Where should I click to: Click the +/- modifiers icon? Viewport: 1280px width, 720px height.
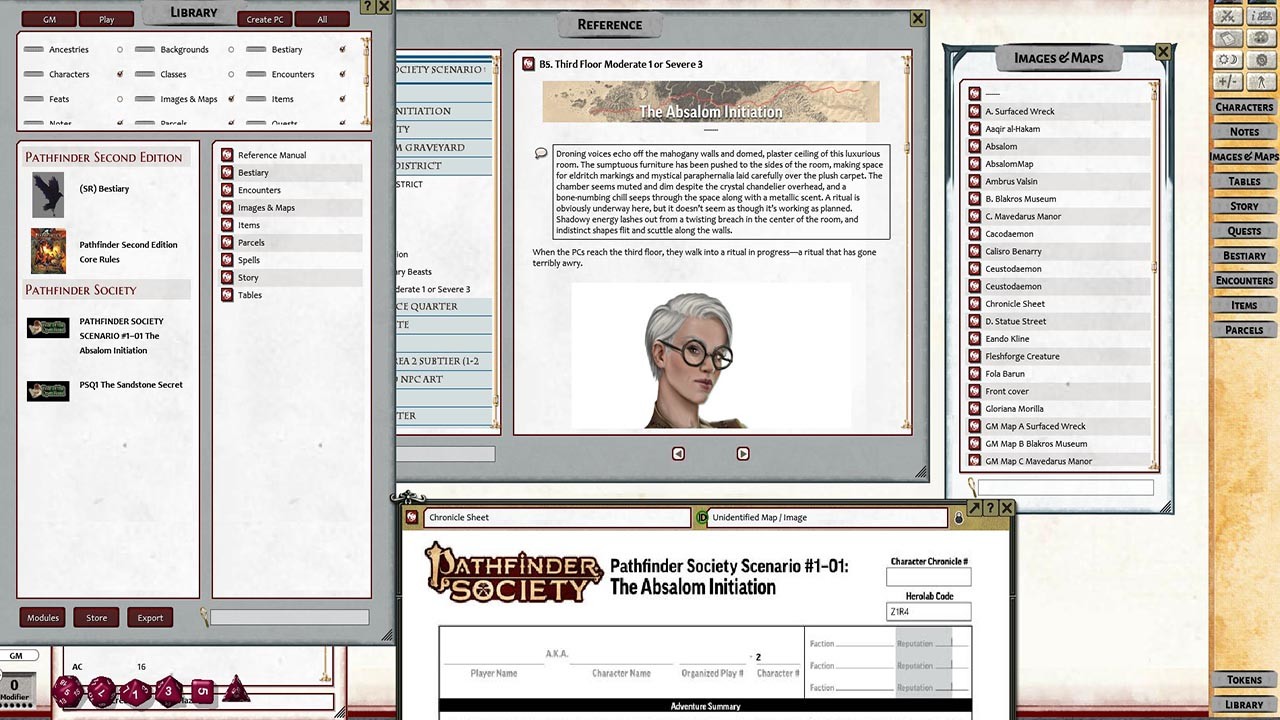pyautogui.click(x=1228, y=81)
